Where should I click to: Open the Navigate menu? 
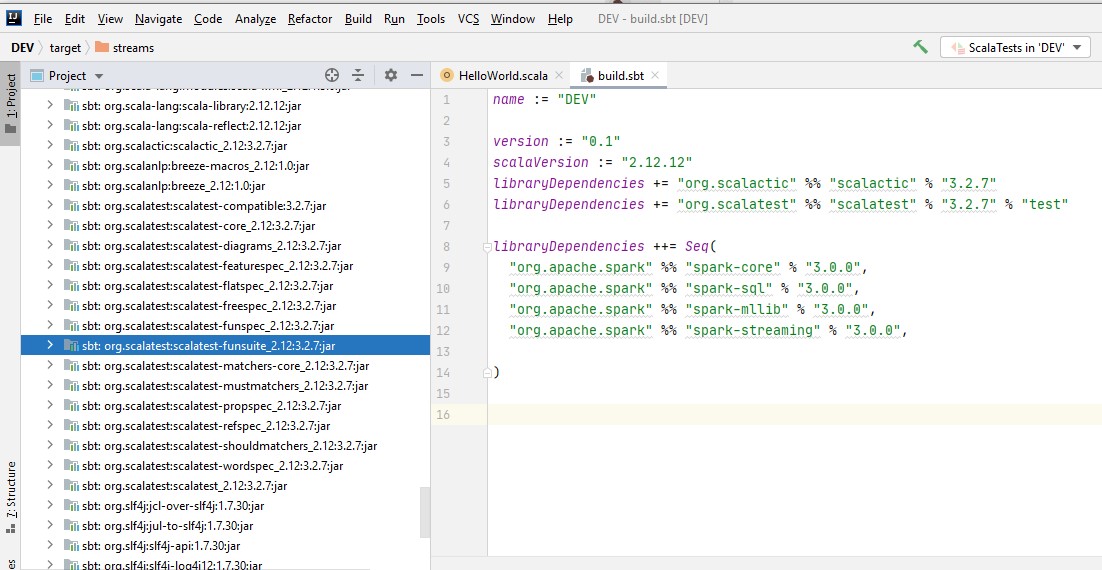[x=158, y=19]
